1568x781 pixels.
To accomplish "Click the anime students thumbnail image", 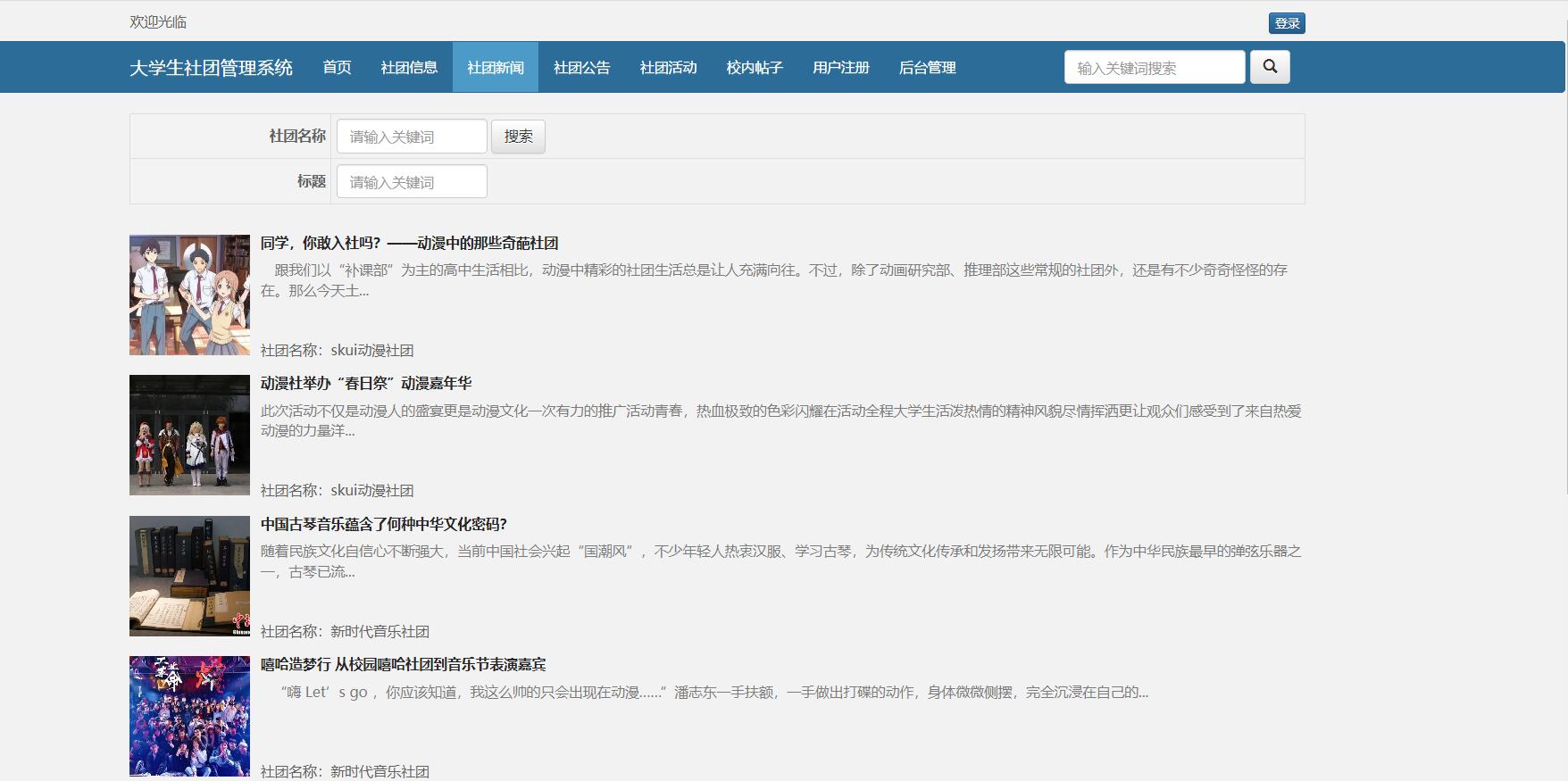I will click(189, 295).
